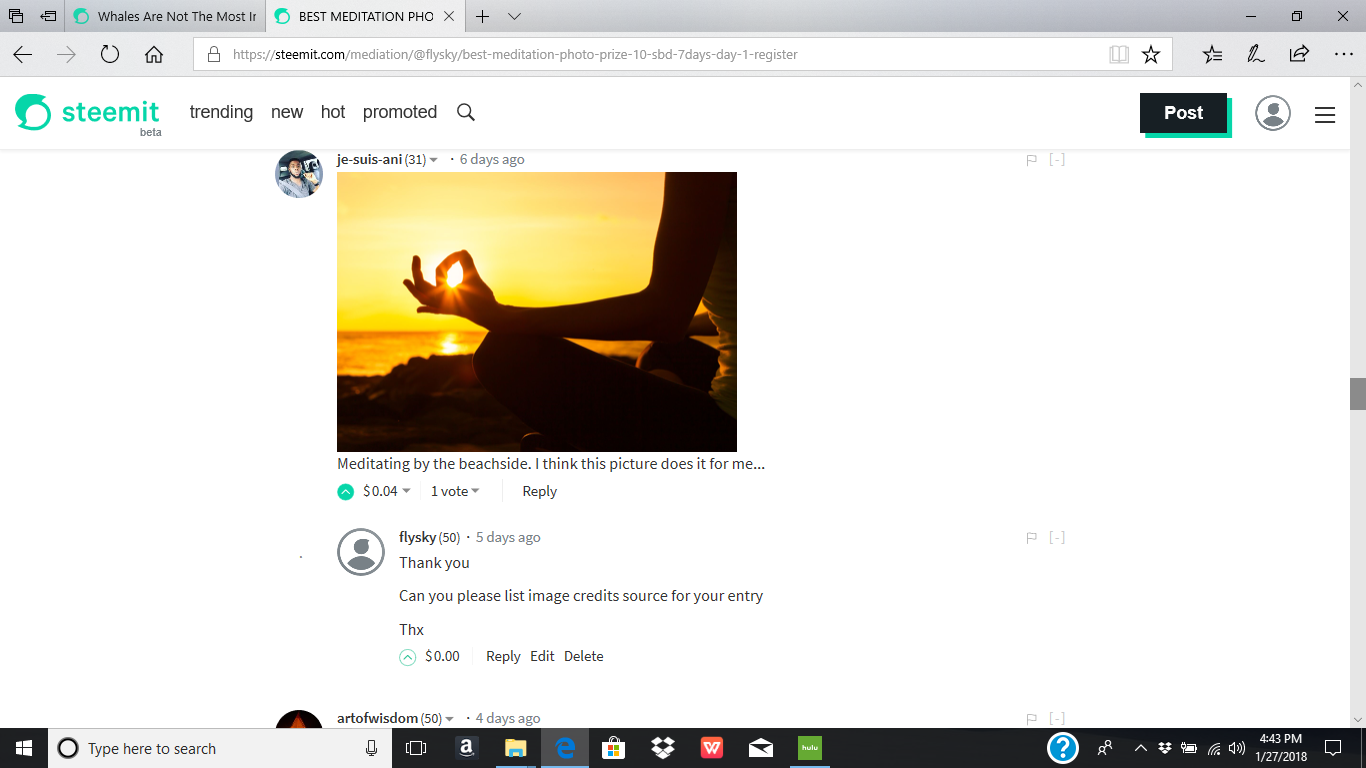Launch Hulu from the taskbar

[809, 748]
